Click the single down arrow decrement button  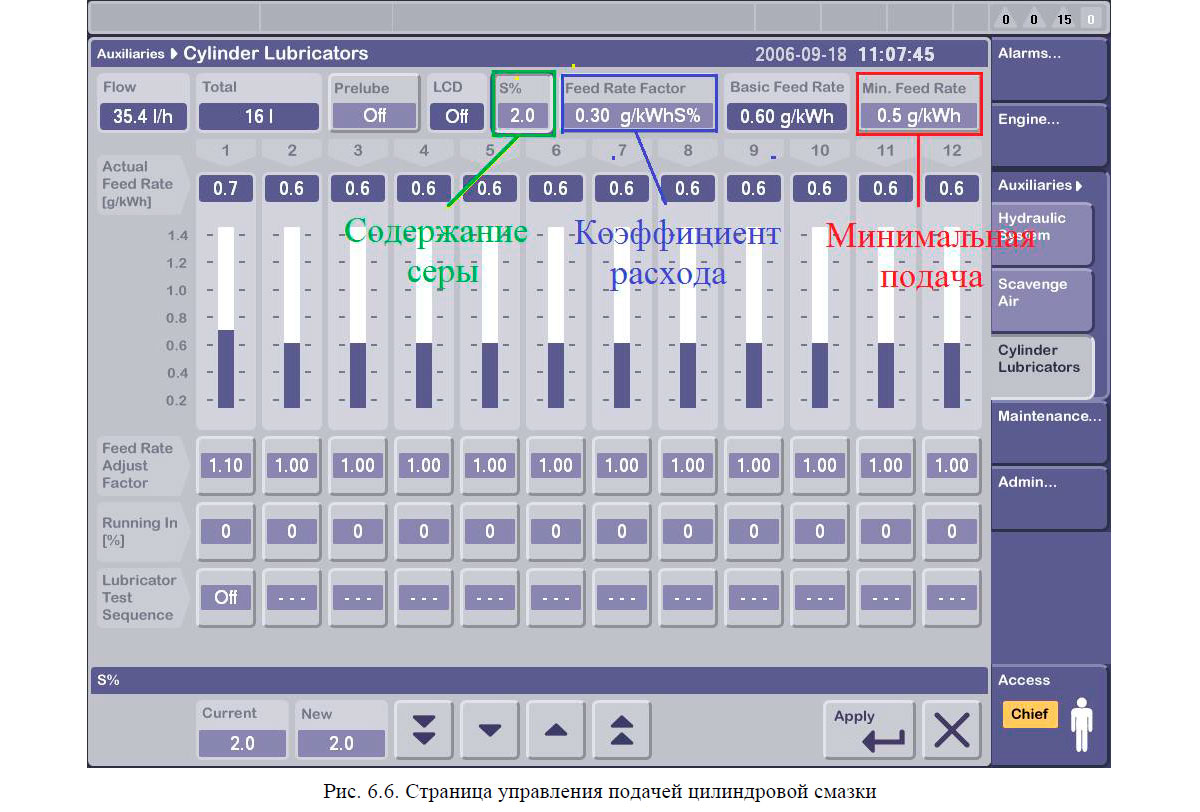490,730
